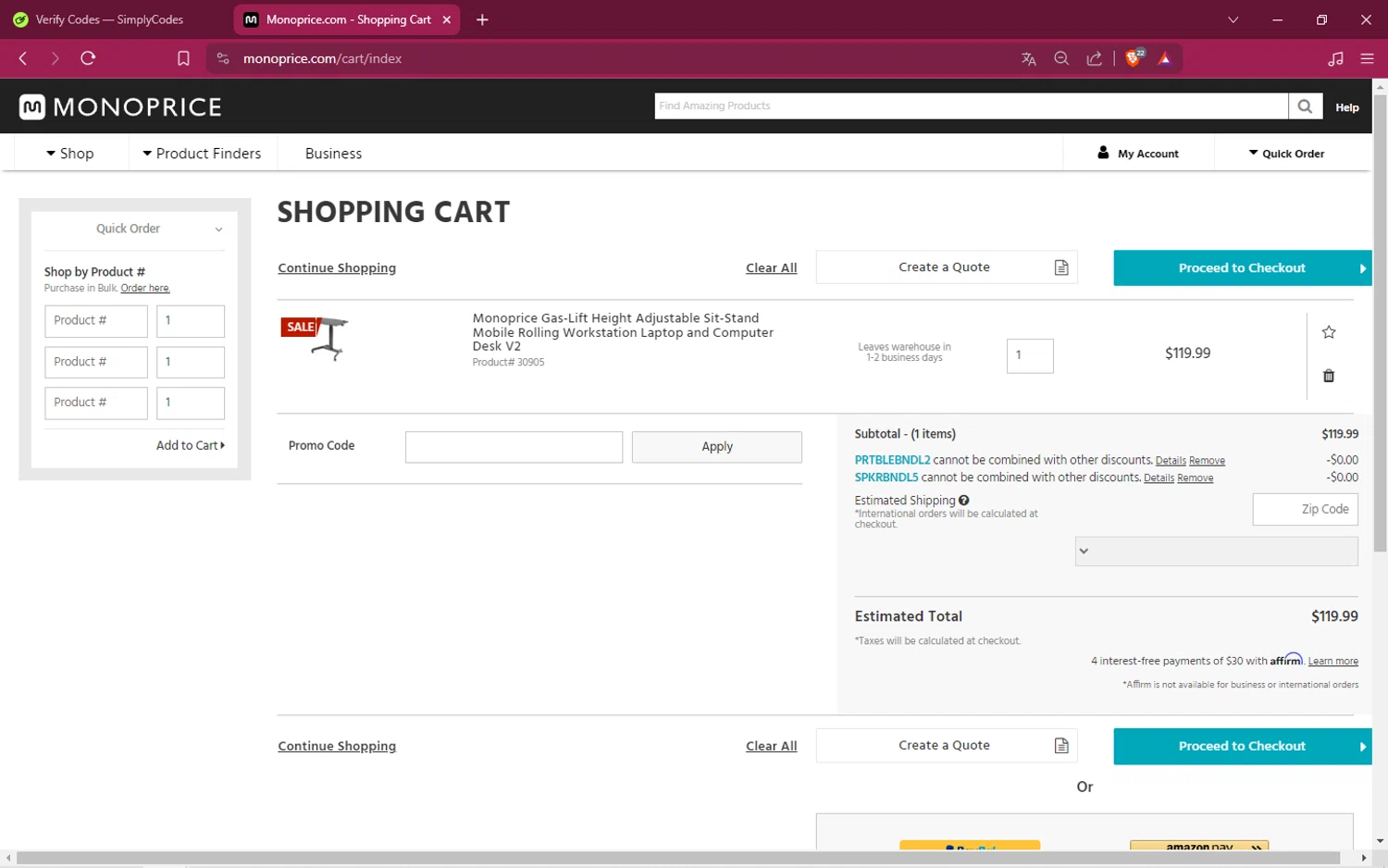
Task: Remove the desk with the trash icon
Action: tap(1329, 376)
